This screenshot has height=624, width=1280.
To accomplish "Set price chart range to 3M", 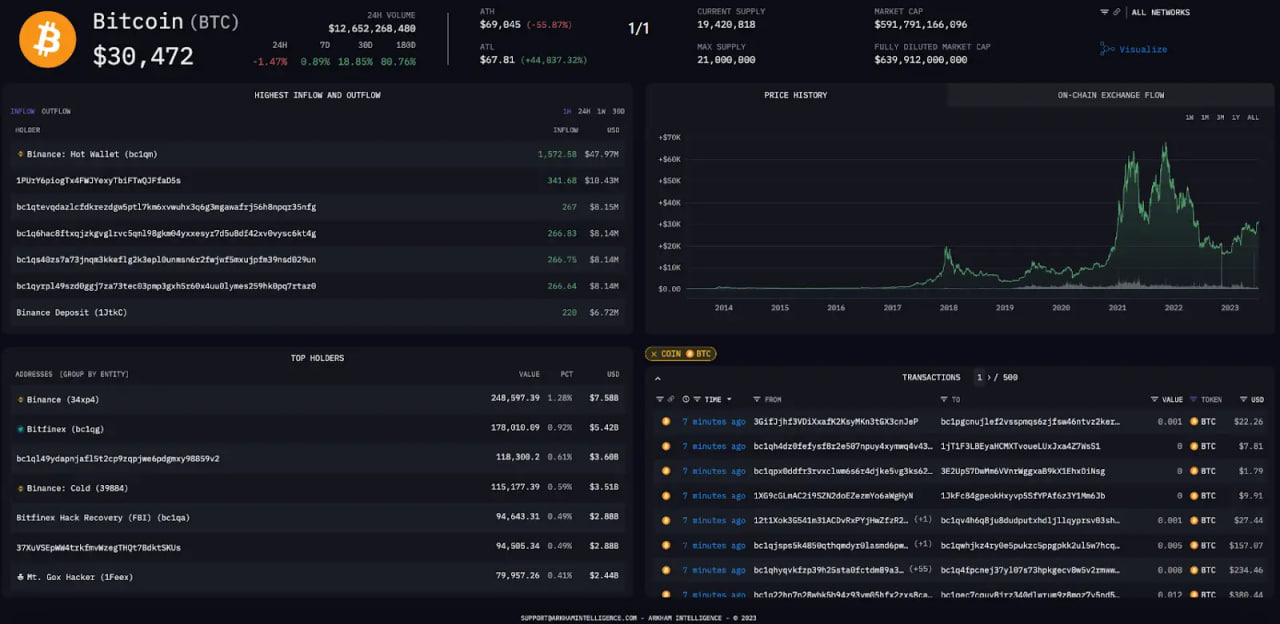I will coord(1220,117).
